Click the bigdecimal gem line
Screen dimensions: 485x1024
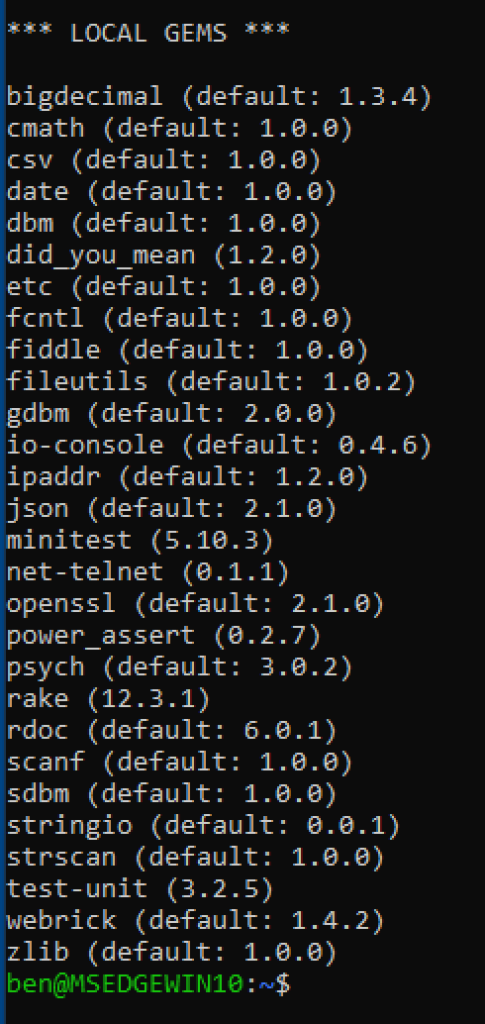tap(219, 97)
